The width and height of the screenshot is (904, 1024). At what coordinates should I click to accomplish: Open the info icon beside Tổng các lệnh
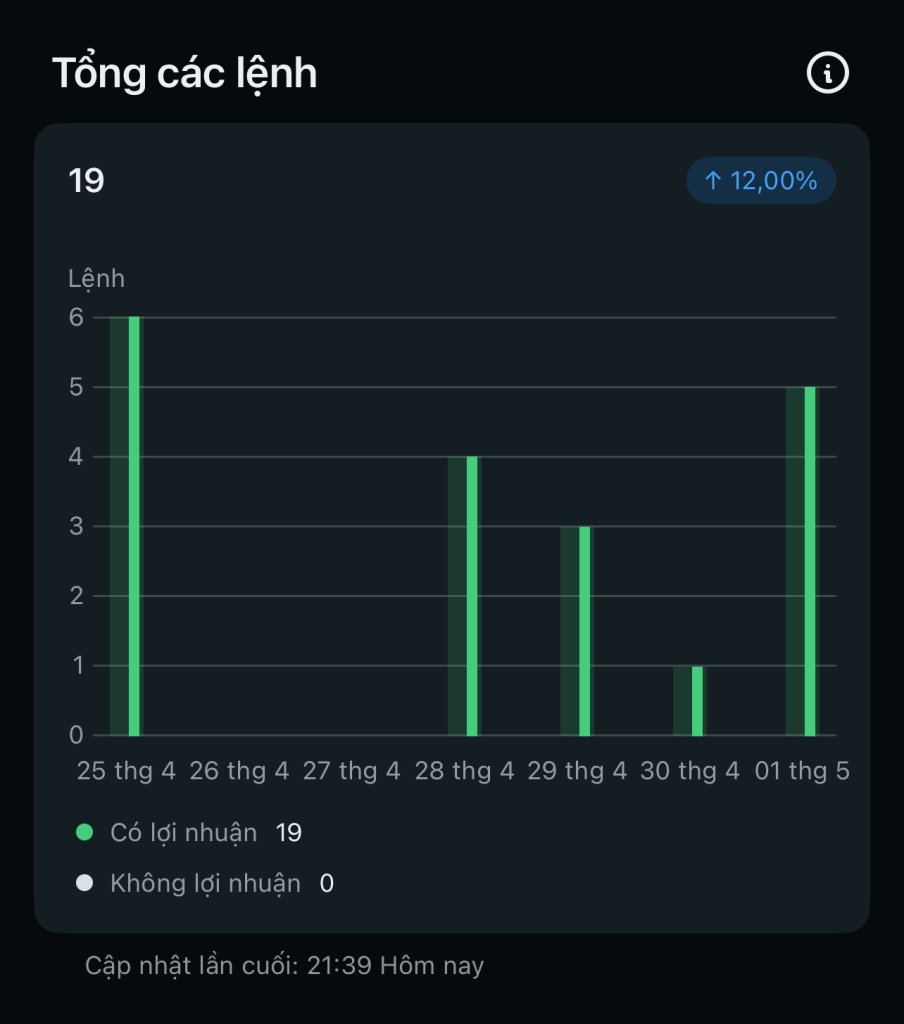coord(828,72)
